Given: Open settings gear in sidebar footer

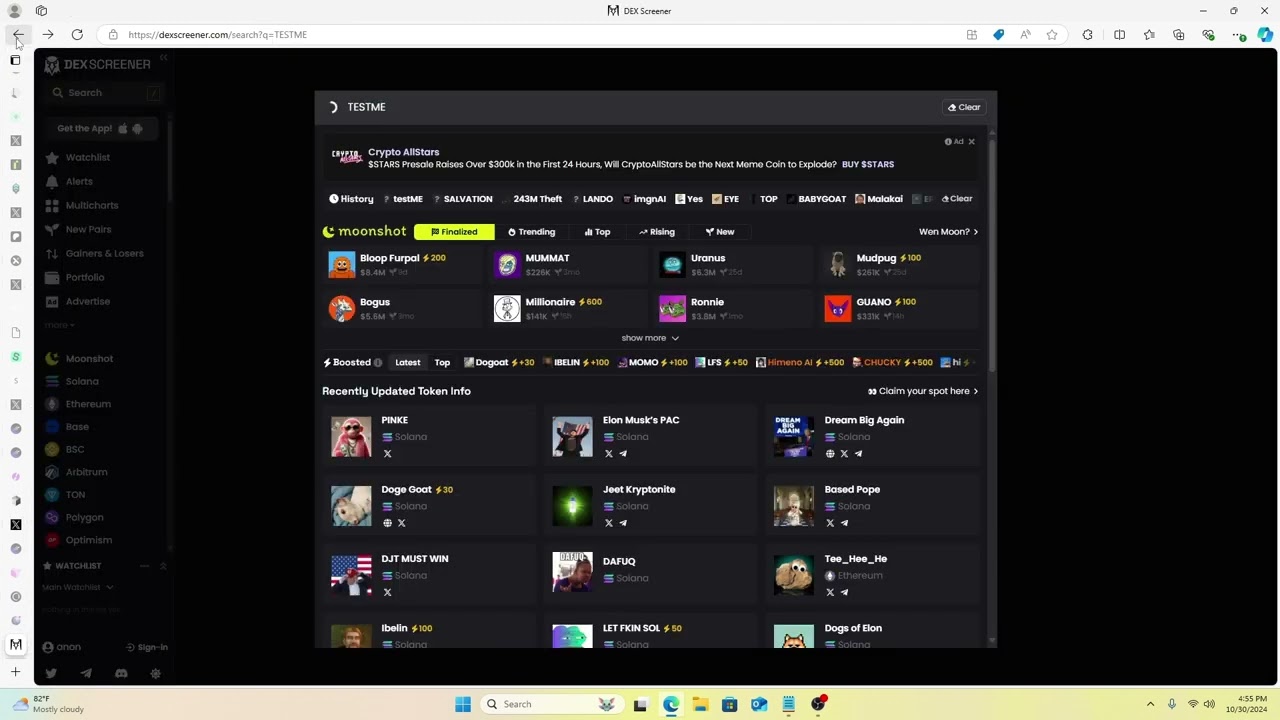Looking at the screenshot, I should tap(155, 674).
